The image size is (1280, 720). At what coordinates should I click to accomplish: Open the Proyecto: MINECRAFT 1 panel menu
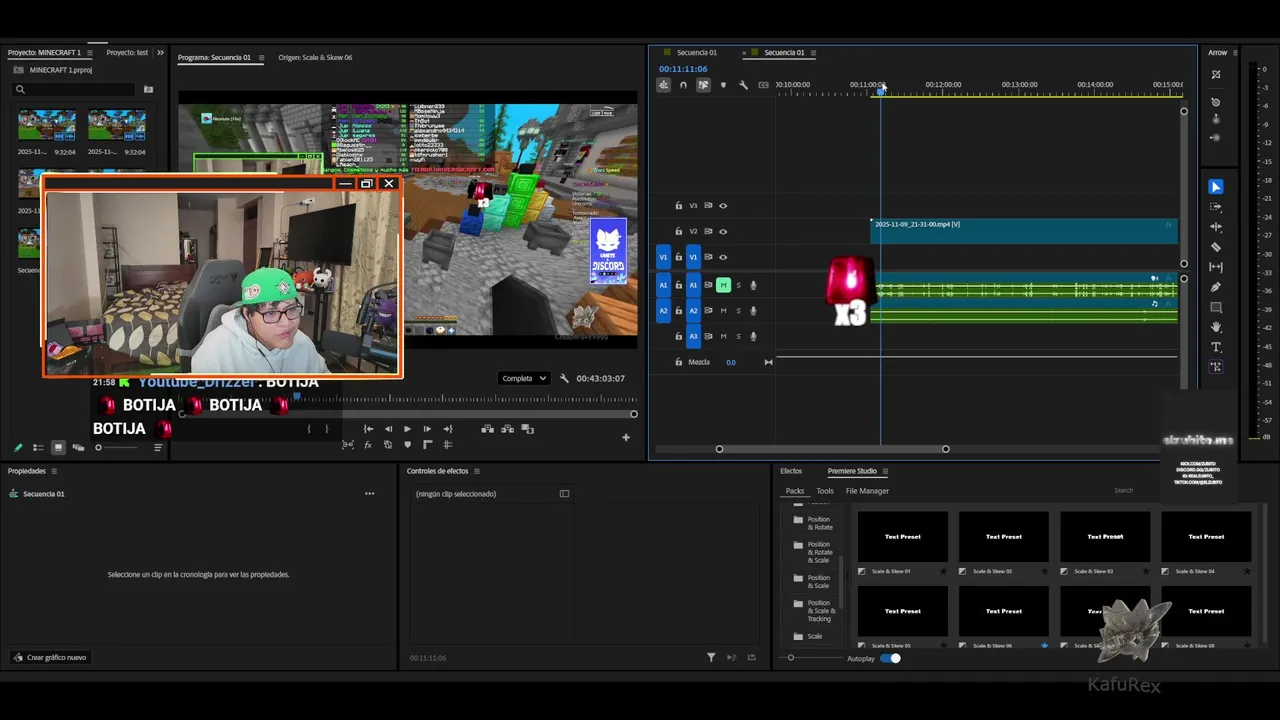[x=90, y=53]
